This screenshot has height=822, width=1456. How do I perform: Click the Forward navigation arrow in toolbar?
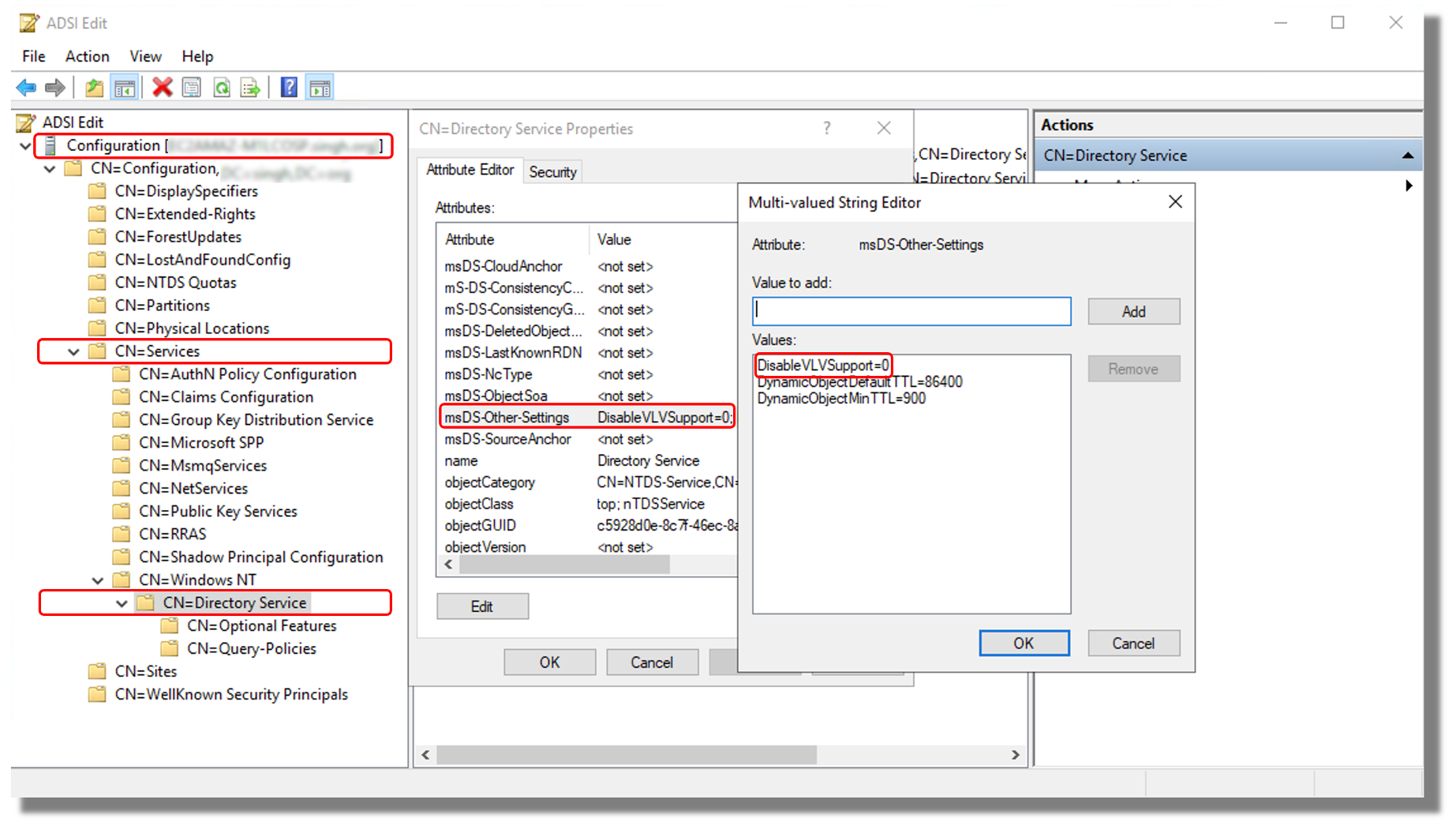(x=54, y=87)
